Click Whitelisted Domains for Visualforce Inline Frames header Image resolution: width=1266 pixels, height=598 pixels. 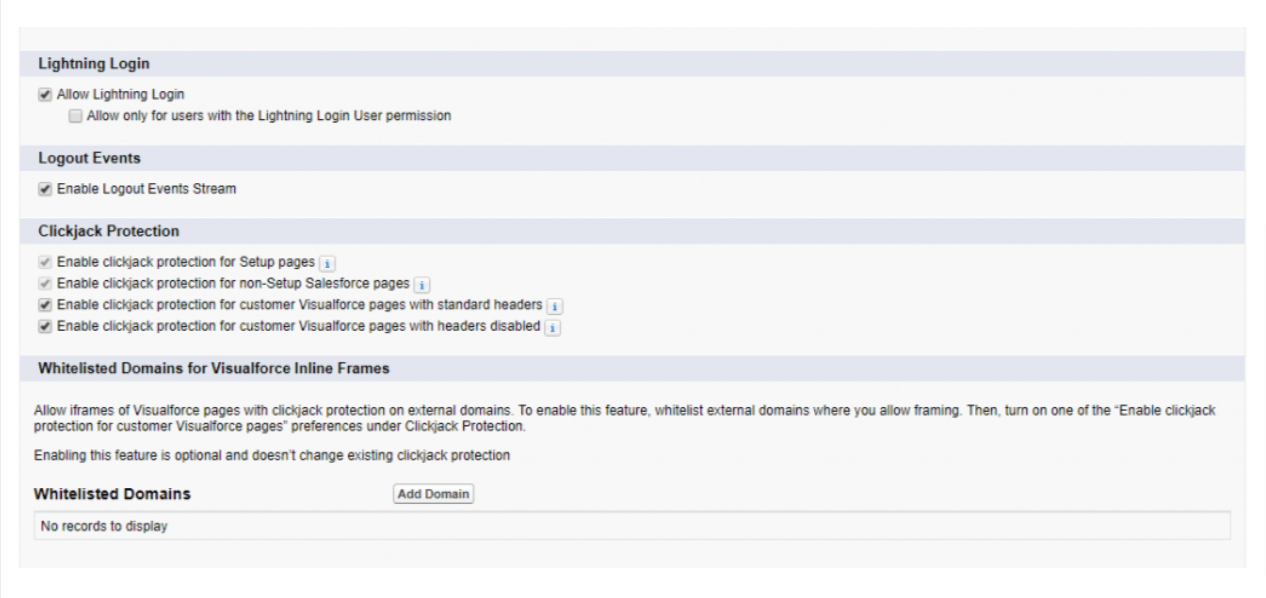pos(213,368)
